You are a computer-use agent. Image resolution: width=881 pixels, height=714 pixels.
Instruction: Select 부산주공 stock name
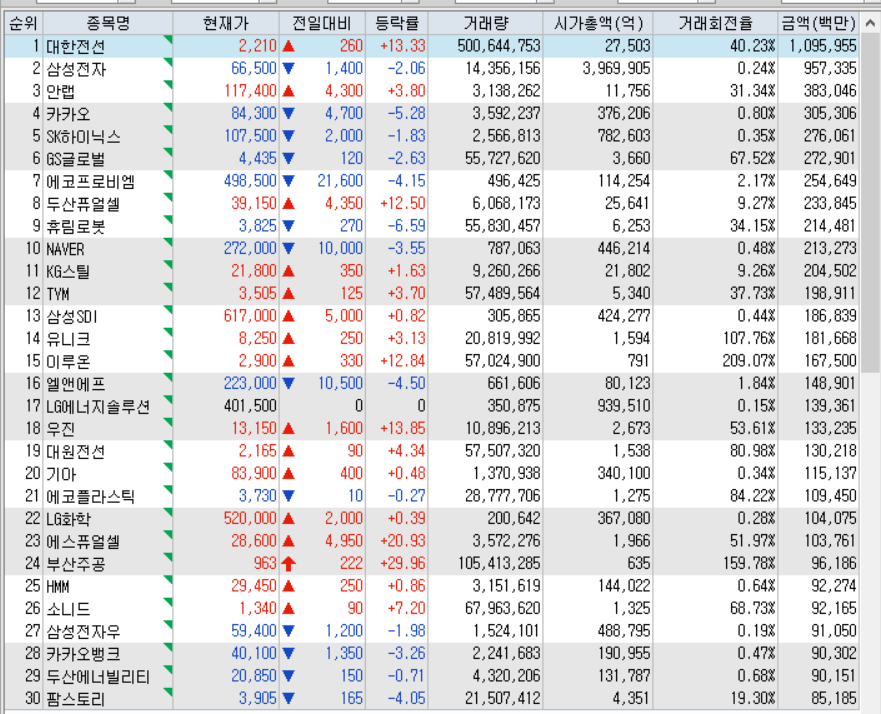coord(76,564)
